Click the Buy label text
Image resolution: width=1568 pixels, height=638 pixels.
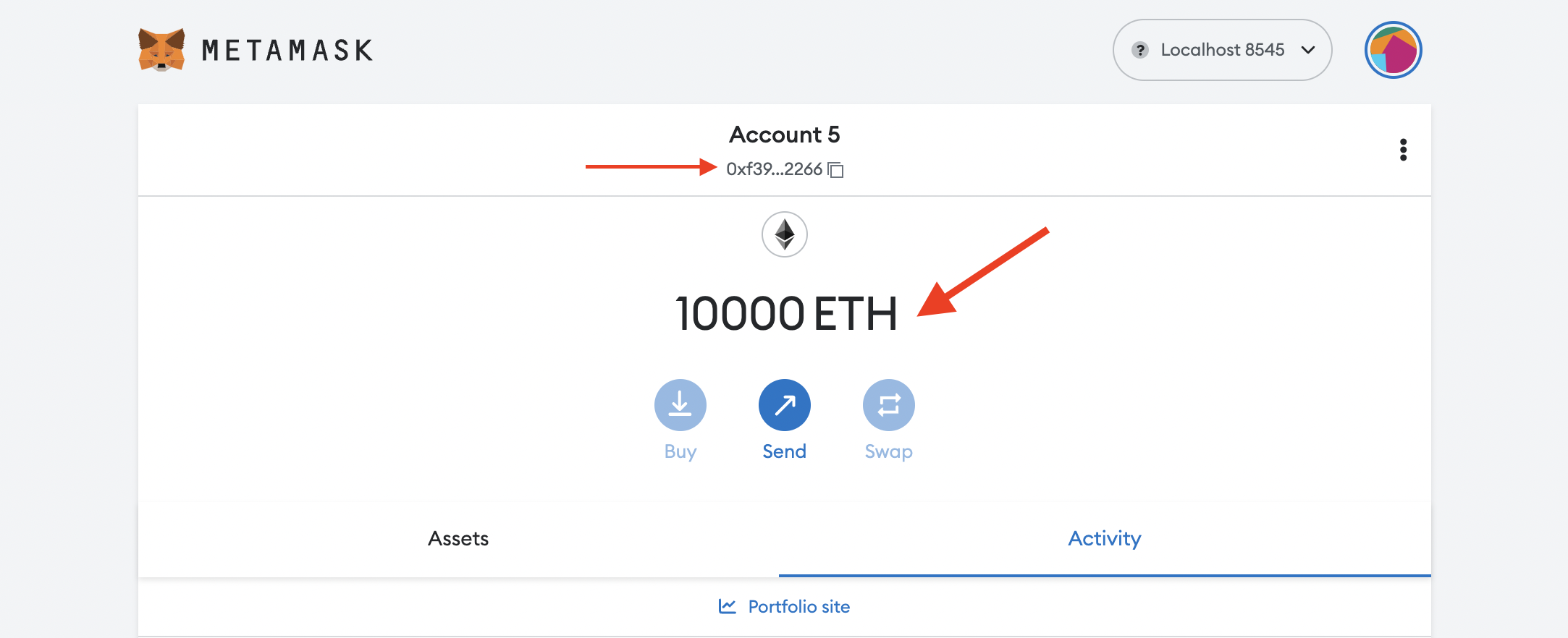coord(680,452)
